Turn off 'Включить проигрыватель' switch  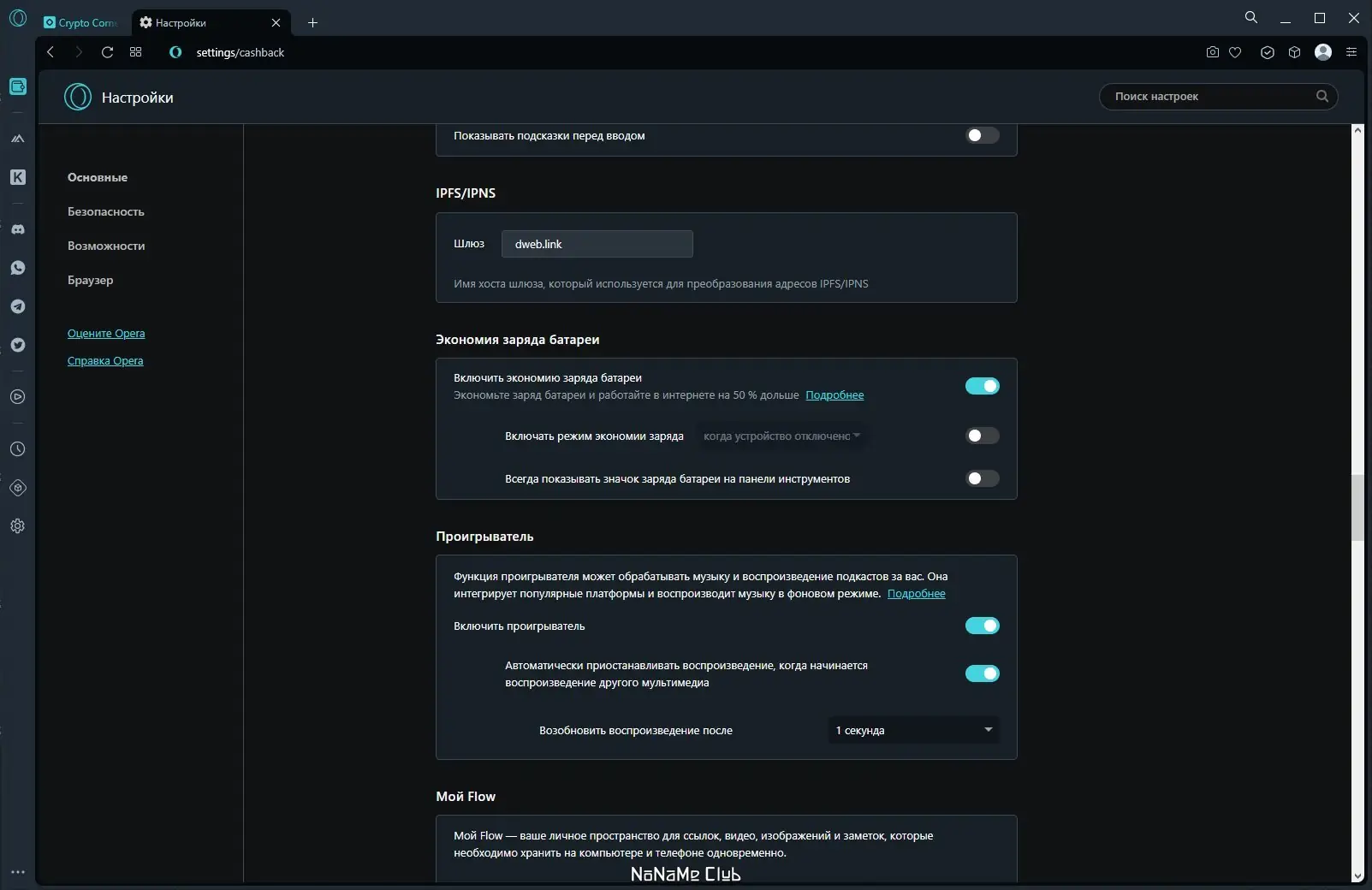tap(983, 626)
